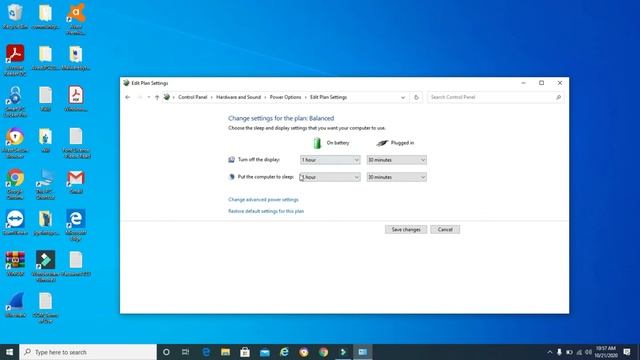Click the Hardware and Sound breadcrumb
The width and height of the screenshot is (640, 360).
point(238,97)
